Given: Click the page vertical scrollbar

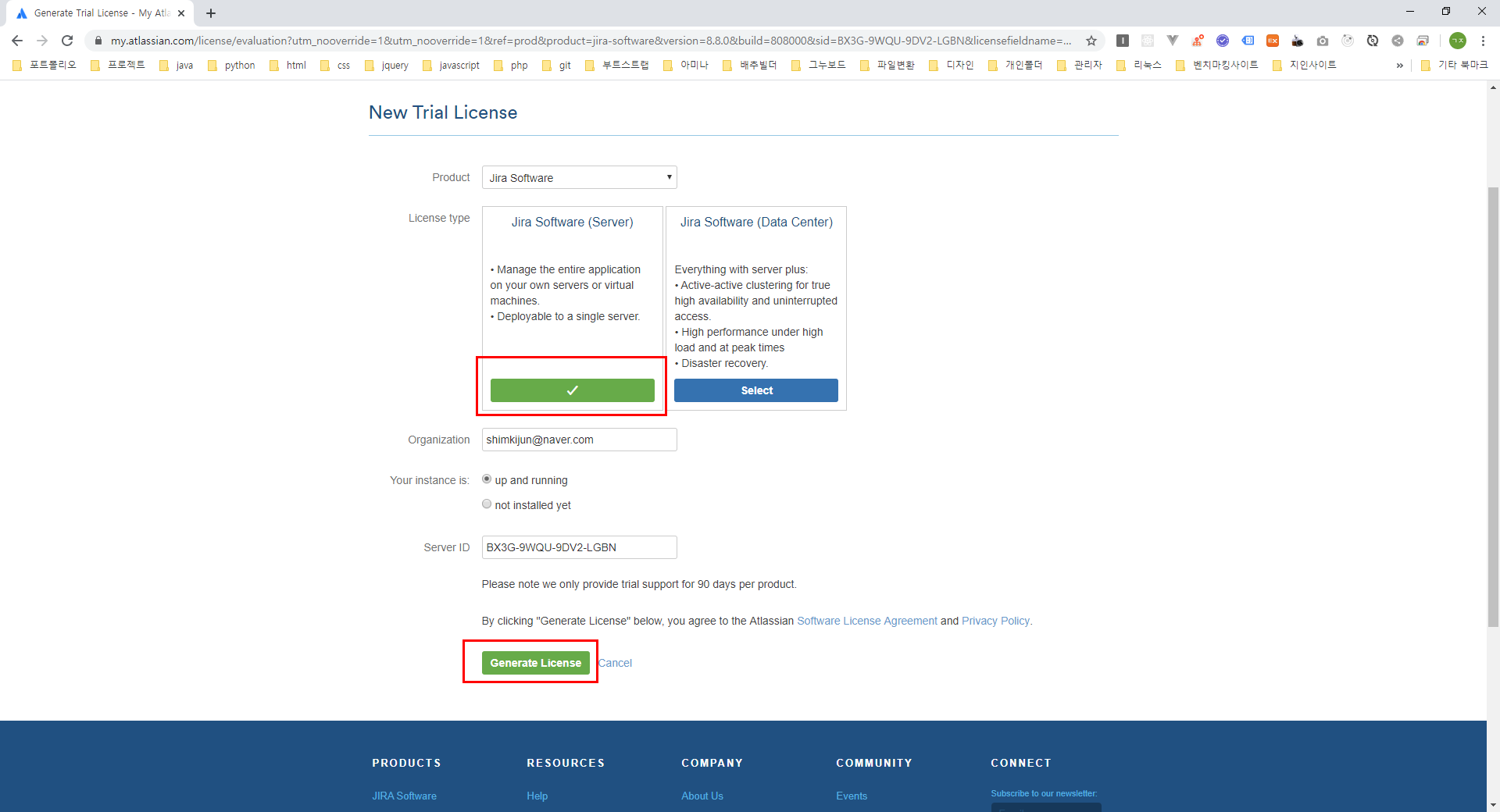Looking at the screenshot, I should click(1493, 406).
